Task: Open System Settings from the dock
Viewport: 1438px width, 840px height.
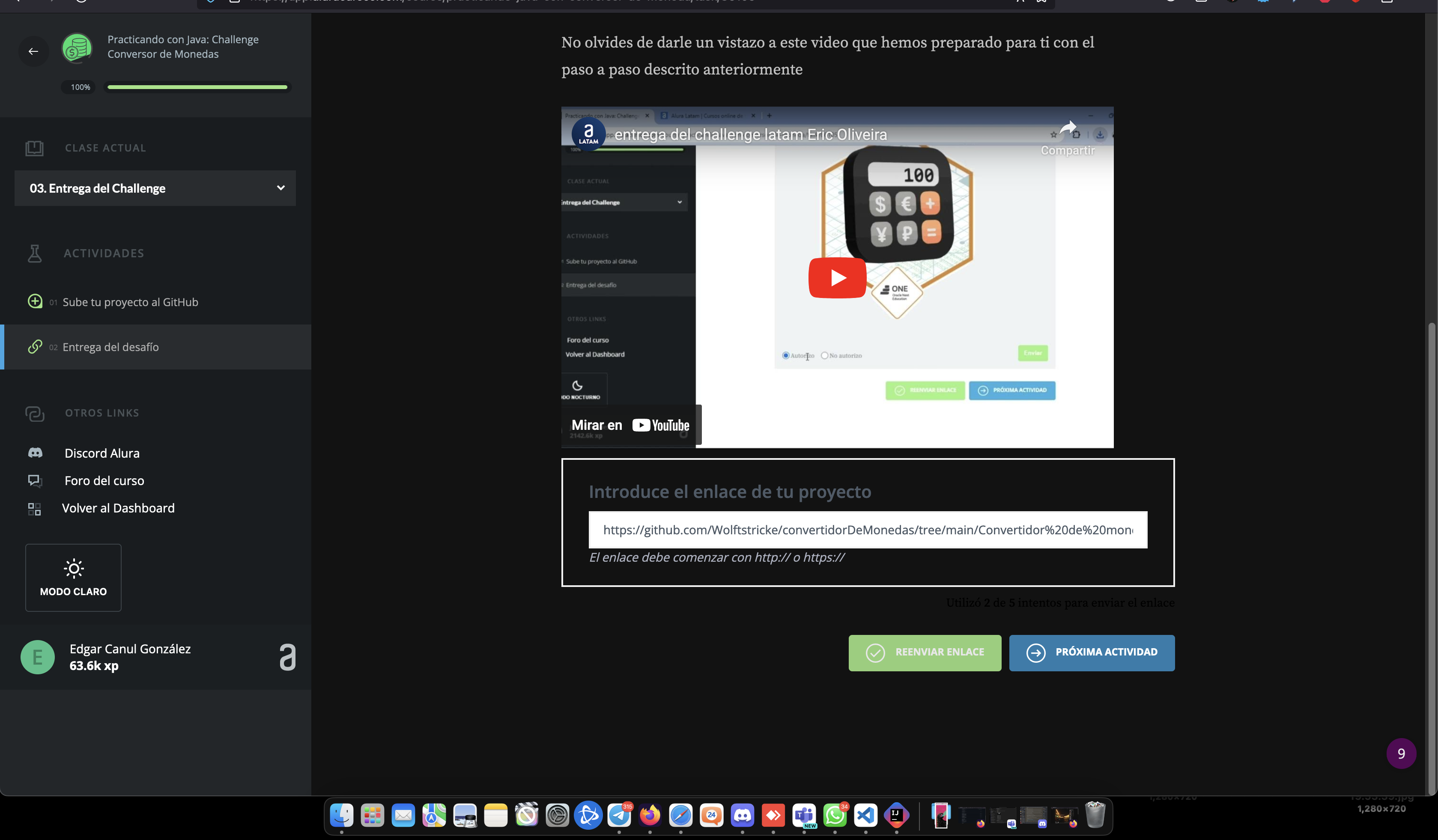Action: tap(558, 815)
